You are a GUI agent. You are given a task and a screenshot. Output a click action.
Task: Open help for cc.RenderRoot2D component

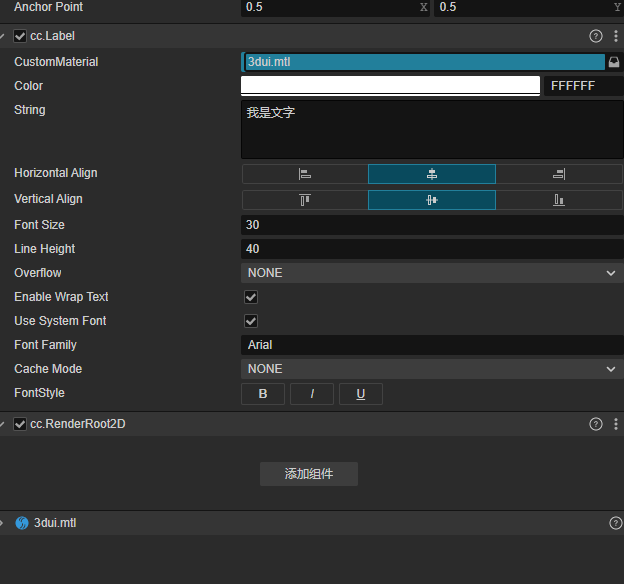(x=595, y=424)
